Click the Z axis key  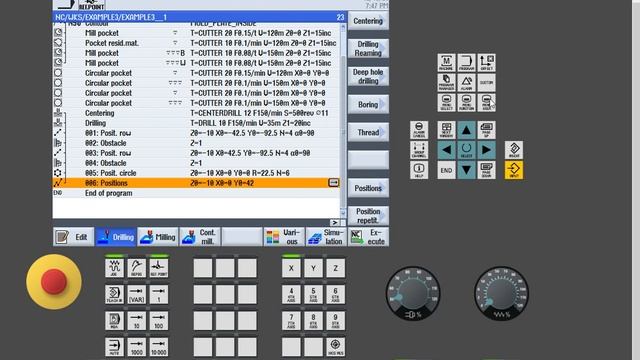click(336, 268)
